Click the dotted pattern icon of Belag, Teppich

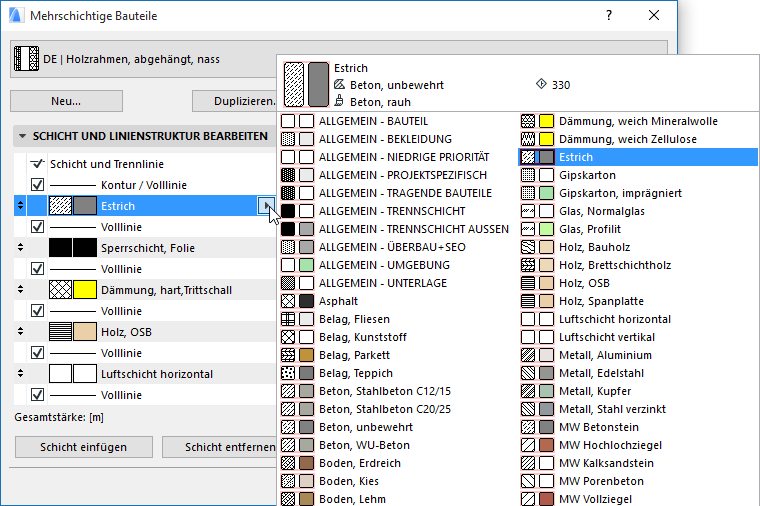coord(288,373)
